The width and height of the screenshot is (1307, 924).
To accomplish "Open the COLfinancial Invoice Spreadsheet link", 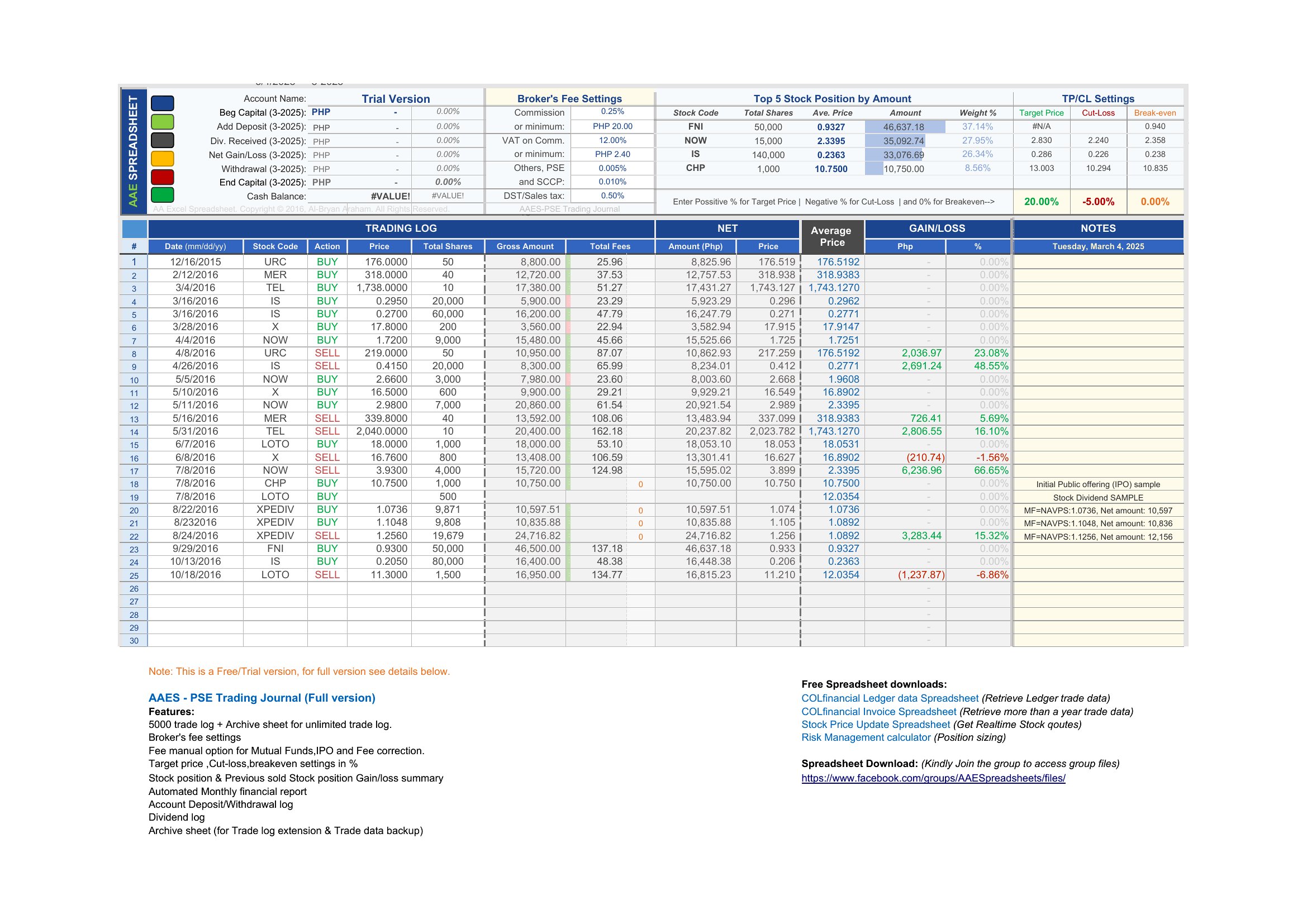I will pyautogui.click(x=879, y=712).
